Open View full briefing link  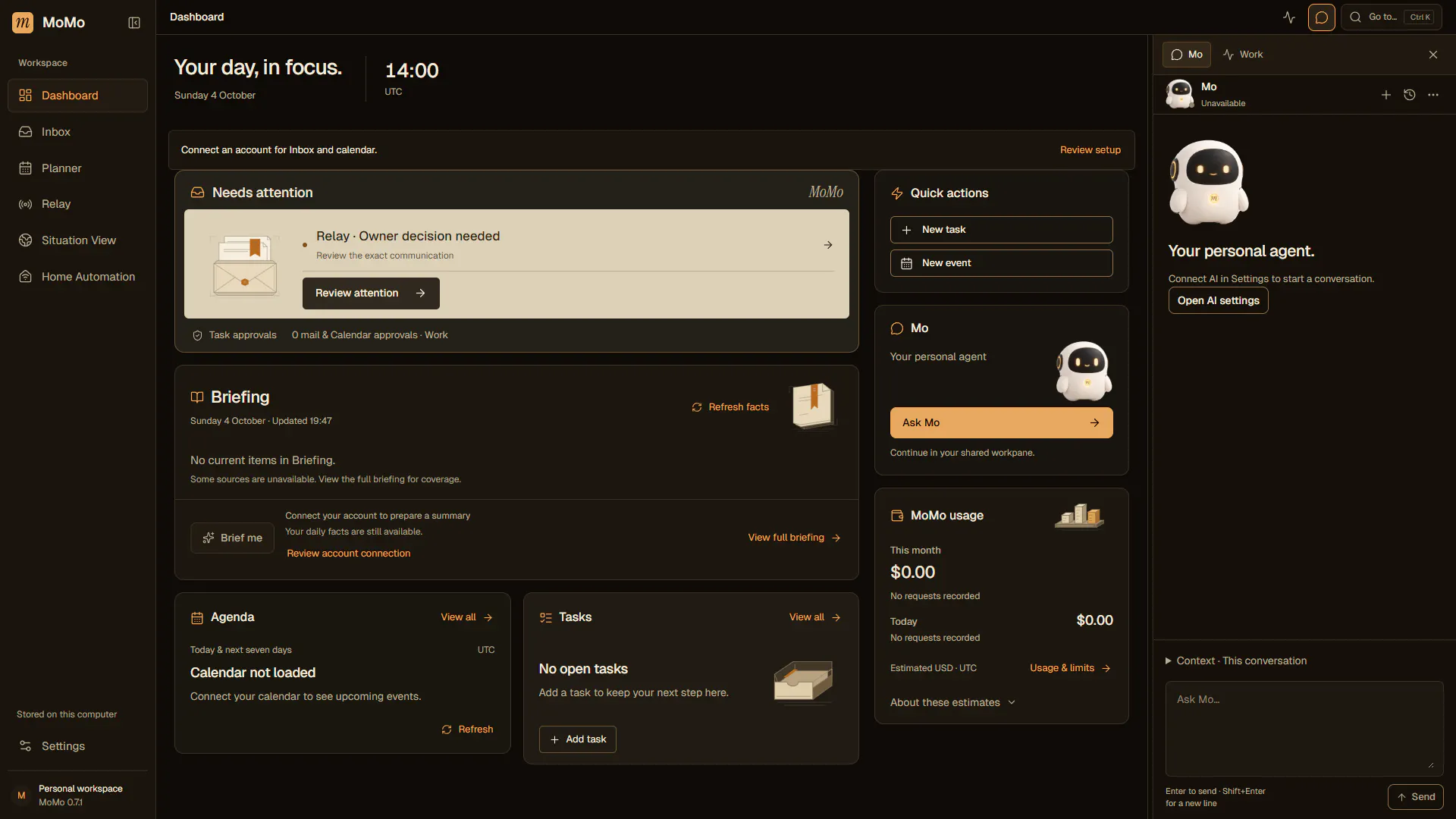coord(794,538)
